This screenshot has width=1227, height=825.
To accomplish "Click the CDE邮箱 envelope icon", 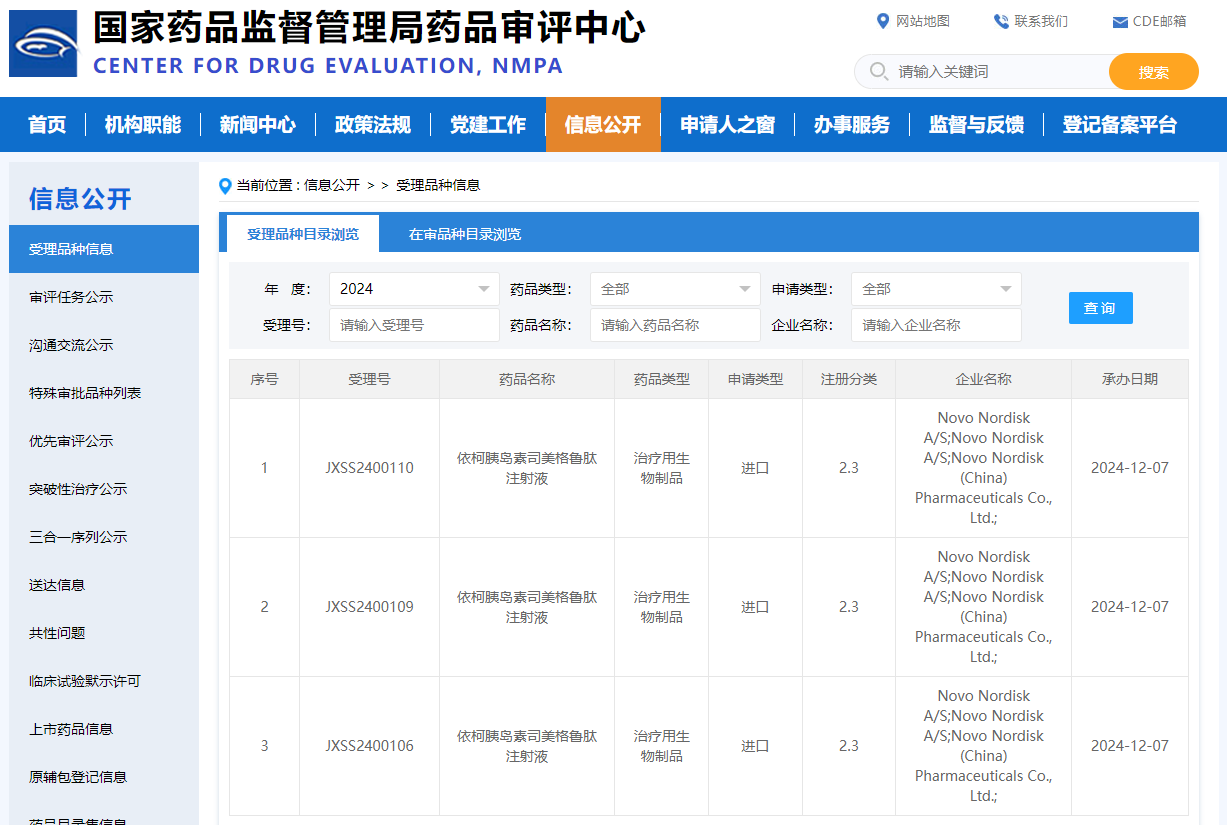I will click(x=1120, y=22).
